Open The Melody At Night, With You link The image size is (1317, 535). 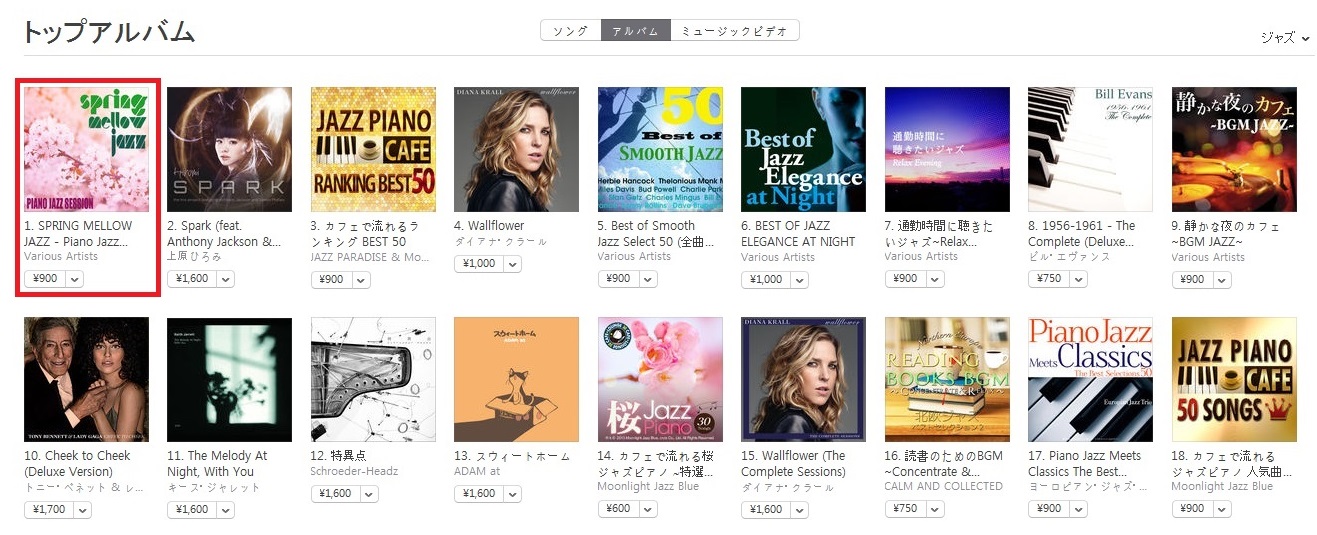click(x=217, y=464)
